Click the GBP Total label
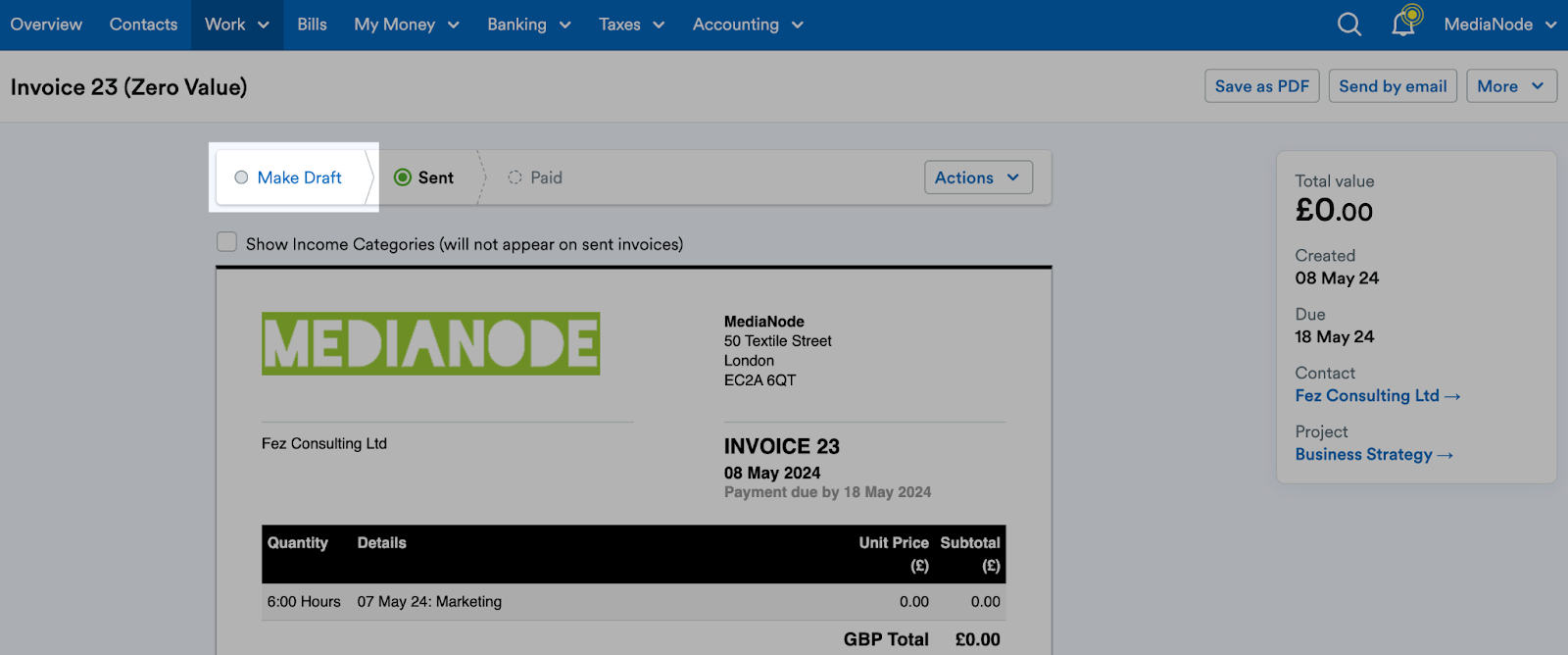The image size is (1568, 655). [886, 639]
